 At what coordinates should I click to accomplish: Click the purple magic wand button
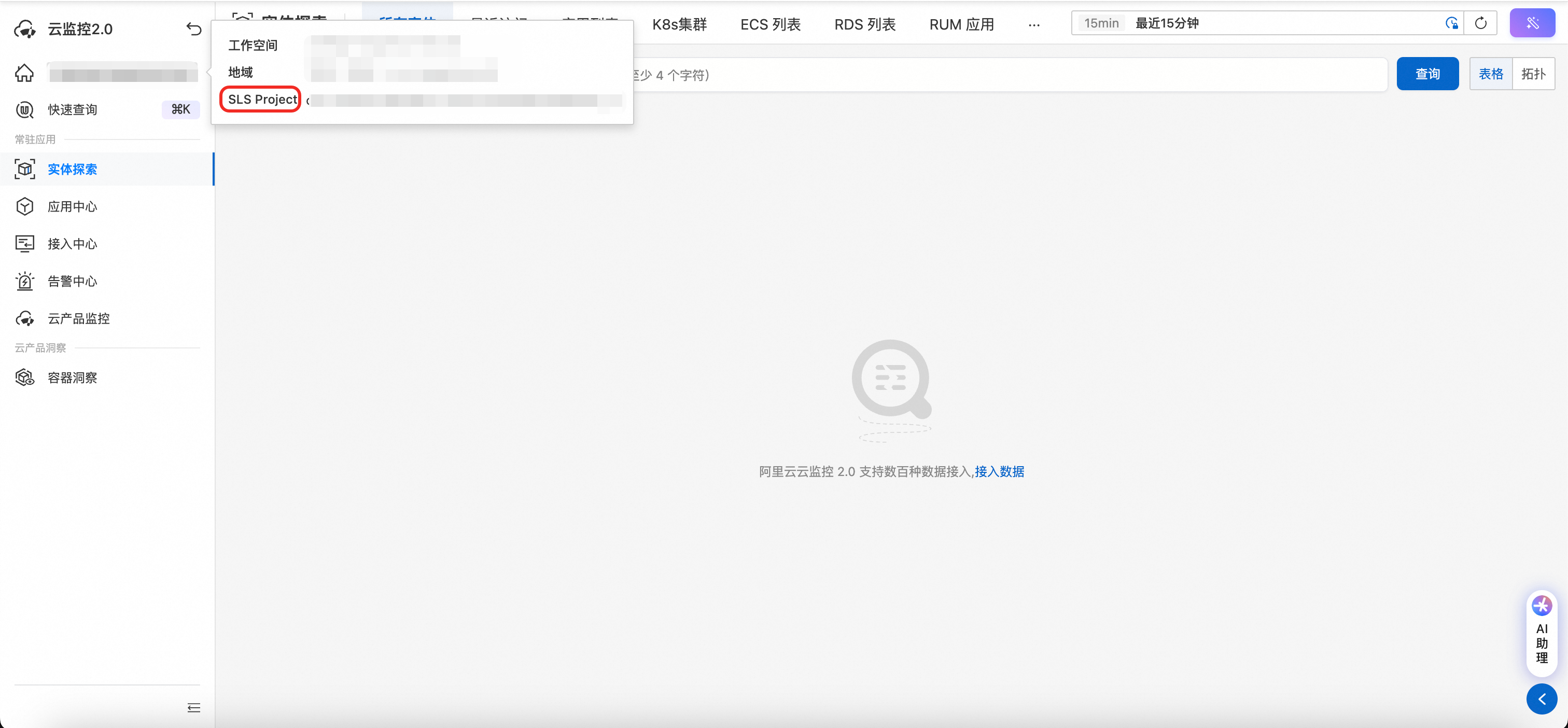coord(1532,23)
